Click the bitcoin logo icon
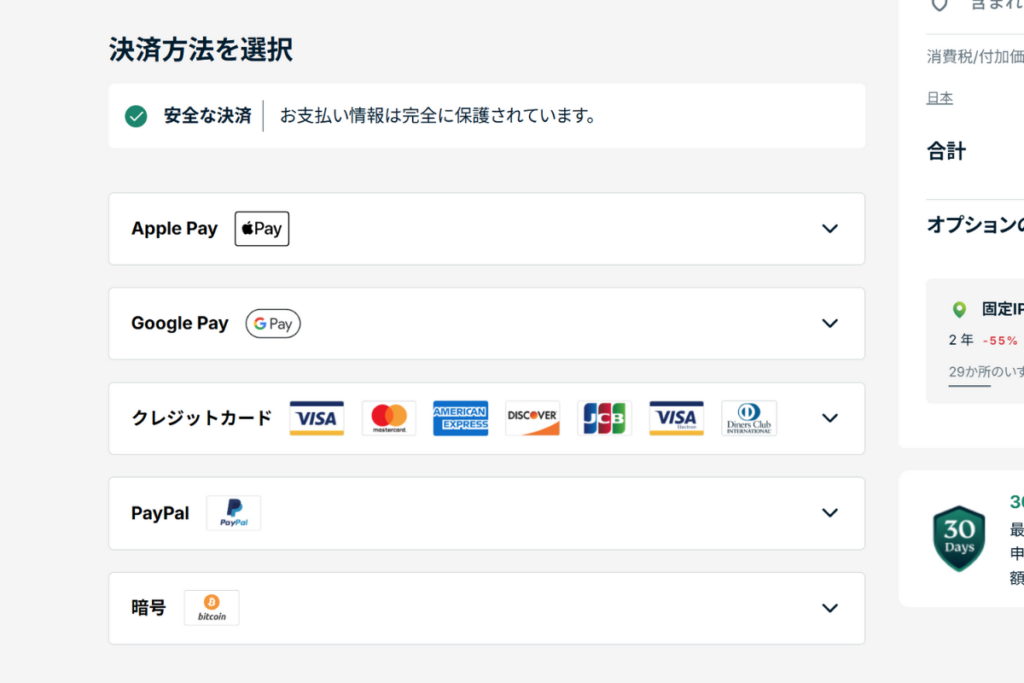1024x683 pixels. (211, 608)
